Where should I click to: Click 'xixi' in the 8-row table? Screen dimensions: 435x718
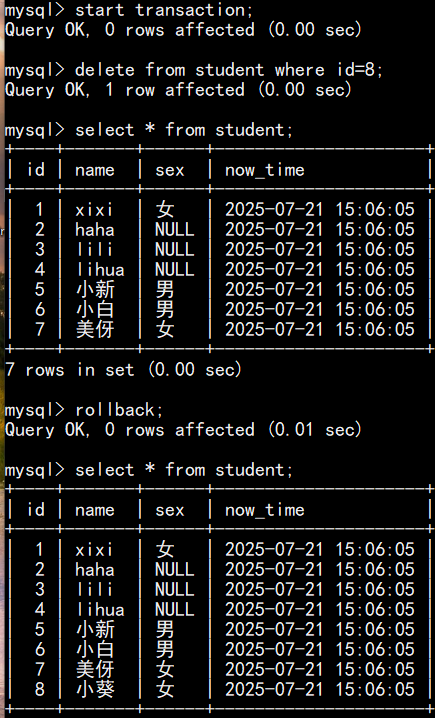(94, 549)
